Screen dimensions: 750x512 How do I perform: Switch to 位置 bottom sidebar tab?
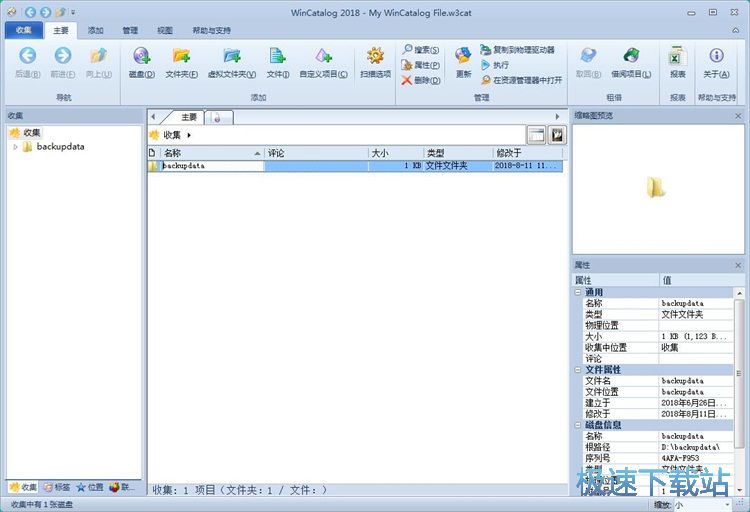click(90, 487)
